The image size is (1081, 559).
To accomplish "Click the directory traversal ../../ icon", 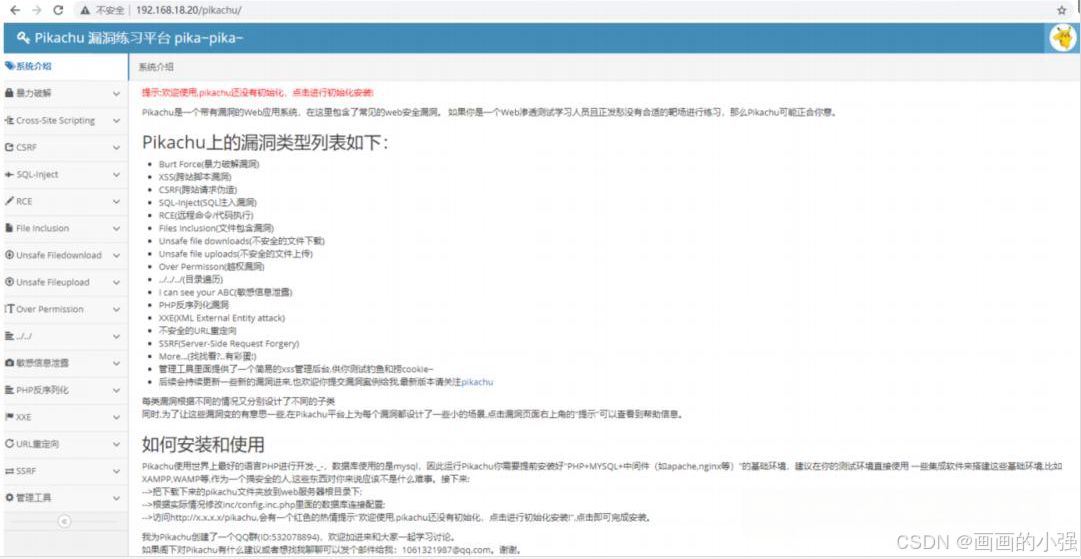I will pos(10,336).
